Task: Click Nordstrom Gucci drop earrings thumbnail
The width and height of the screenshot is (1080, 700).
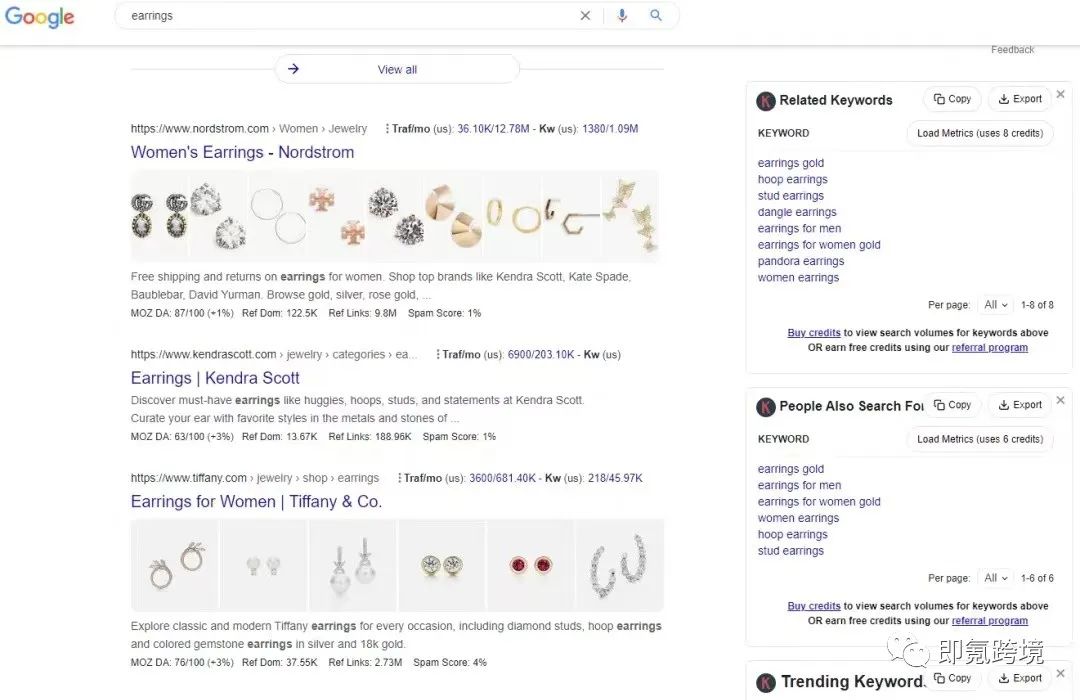Action: pyautogui.click(x=160, y=216)
